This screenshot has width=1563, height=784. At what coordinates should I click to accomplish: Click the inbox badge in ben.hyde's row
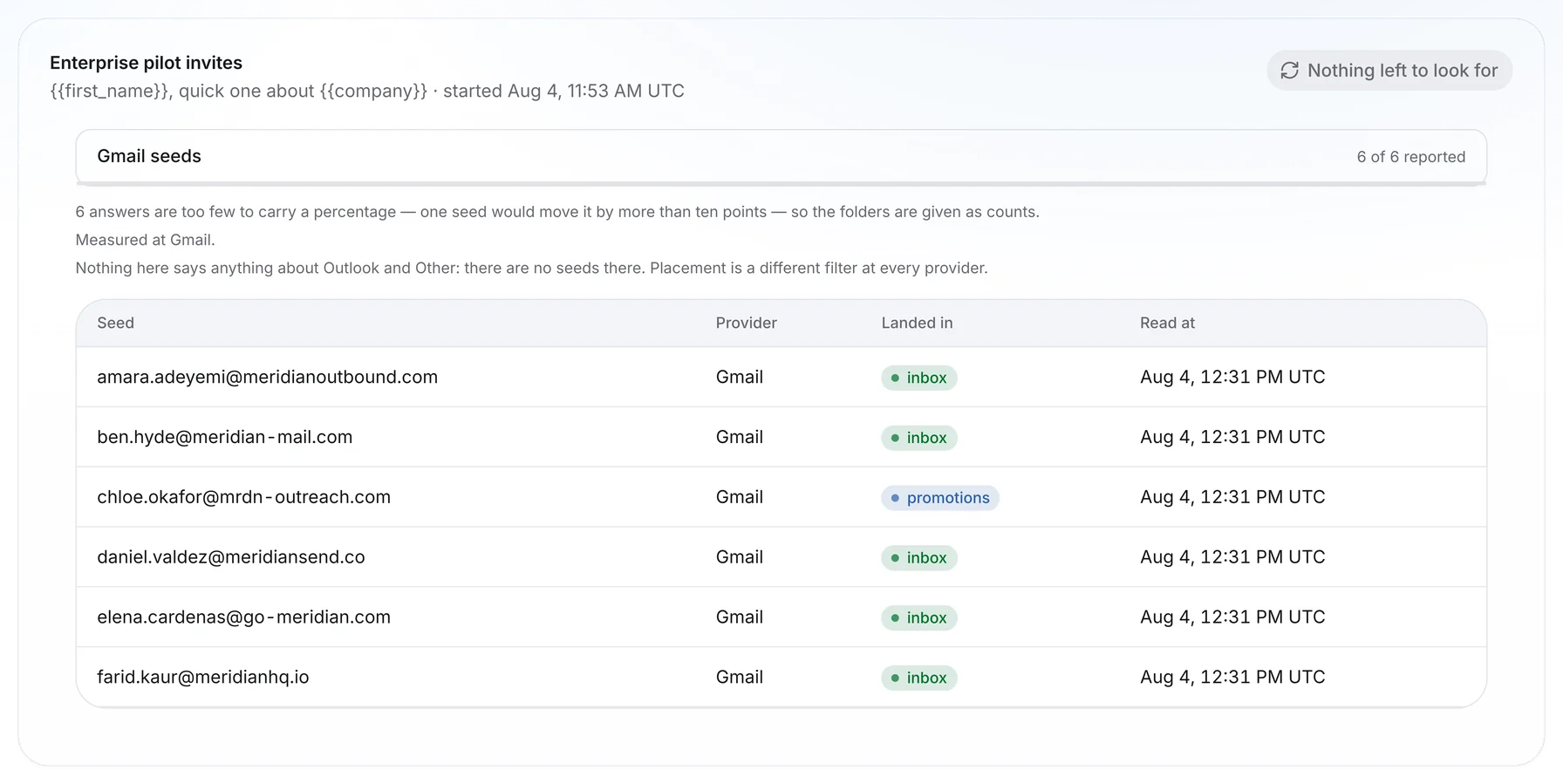(x=918, y=438)
